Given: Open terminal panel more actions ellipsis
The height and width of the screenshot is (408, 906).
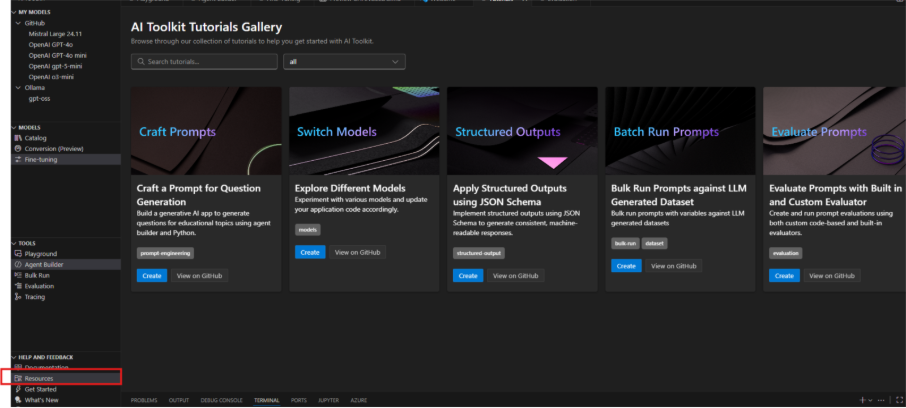Looking at the screenshot, I should coord(881,400).
